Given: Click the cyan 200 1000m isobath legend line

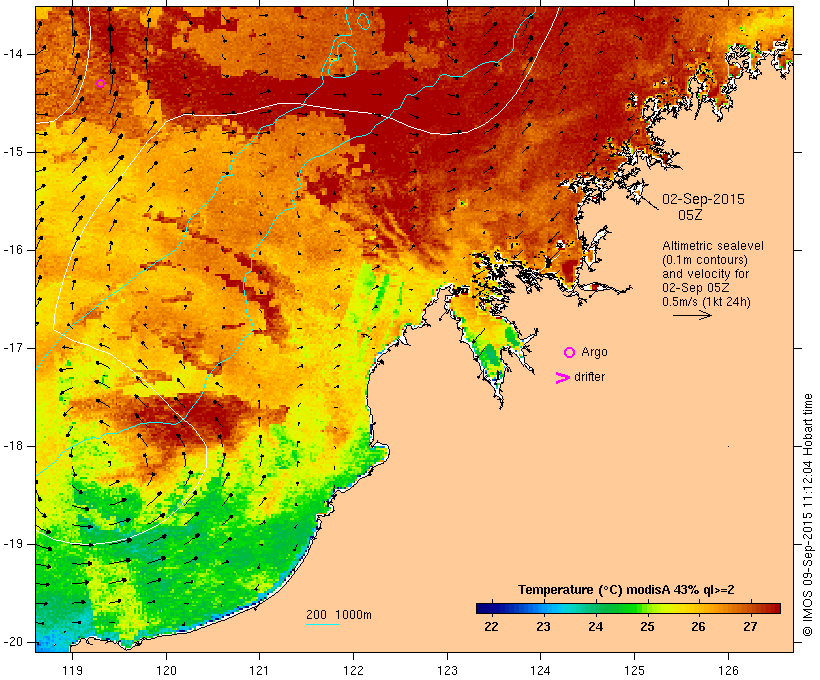Looking at the screenshot, I should click(x=323, y=624).
